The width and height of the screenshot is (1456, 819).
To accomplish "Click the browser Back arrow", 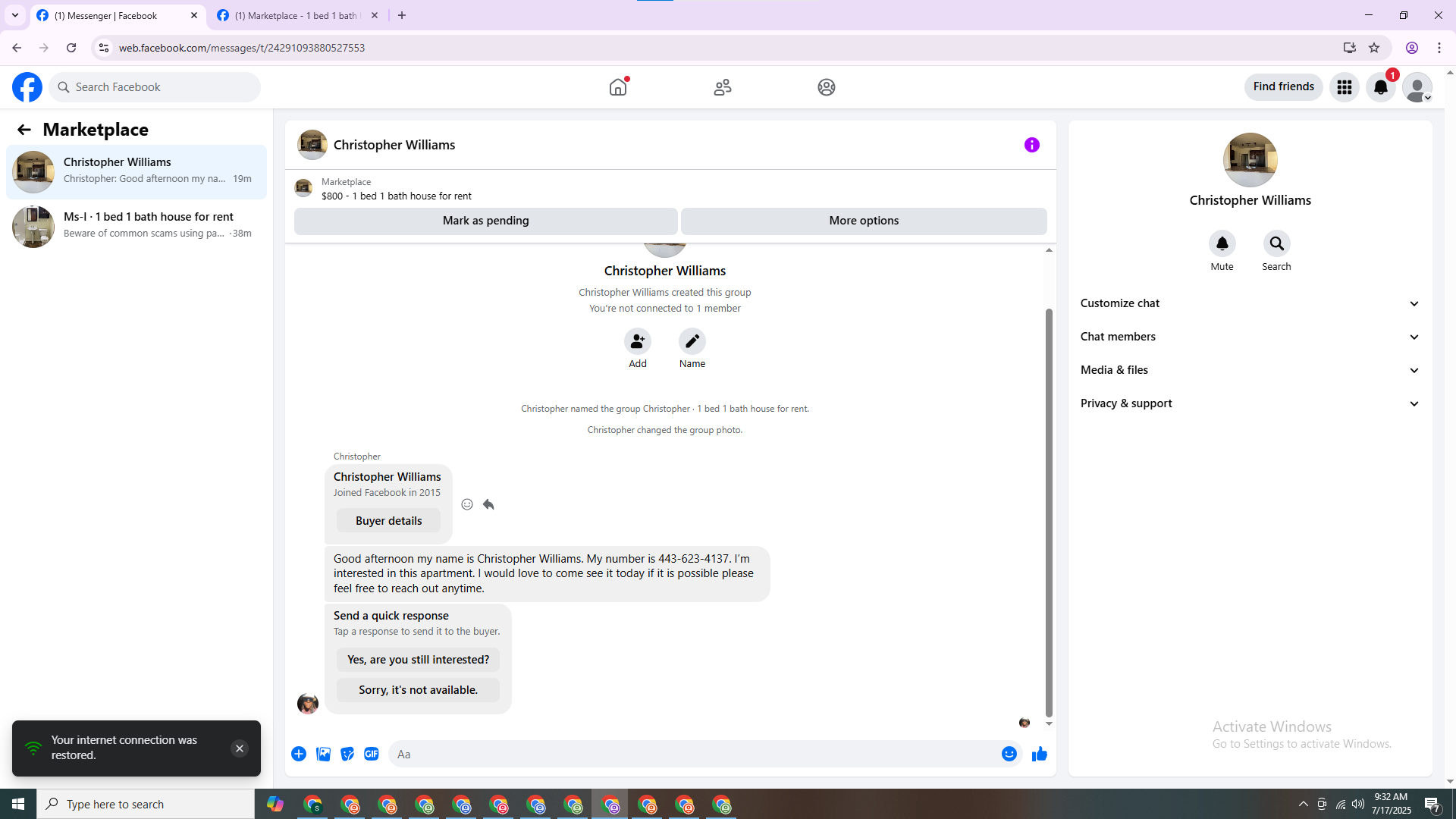I will tap(17, 48).
